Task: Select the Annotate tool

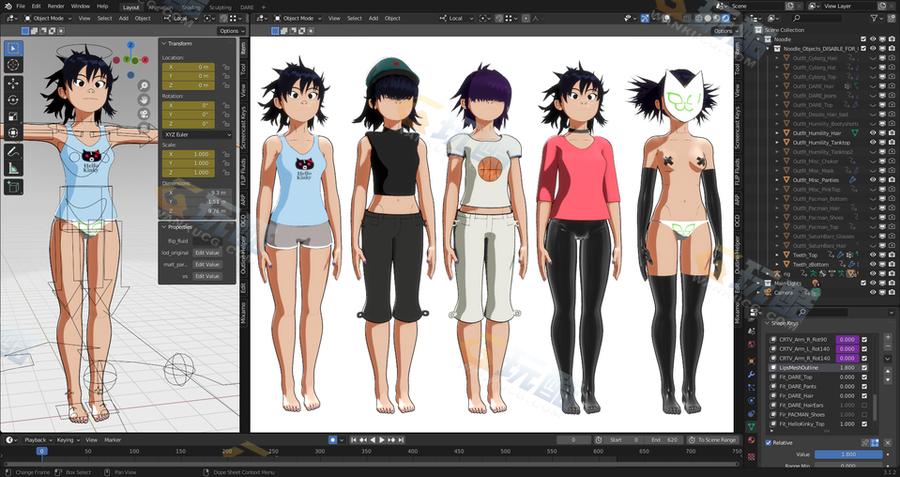Action: pyautogui.click(x=14, y=152)
